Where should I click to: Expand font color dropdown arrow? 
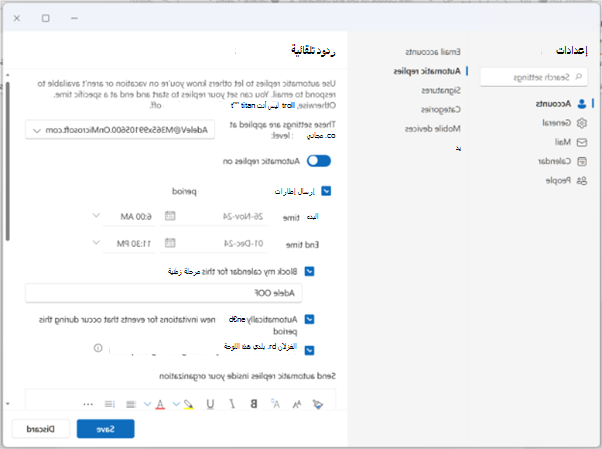tap(147, 404)
